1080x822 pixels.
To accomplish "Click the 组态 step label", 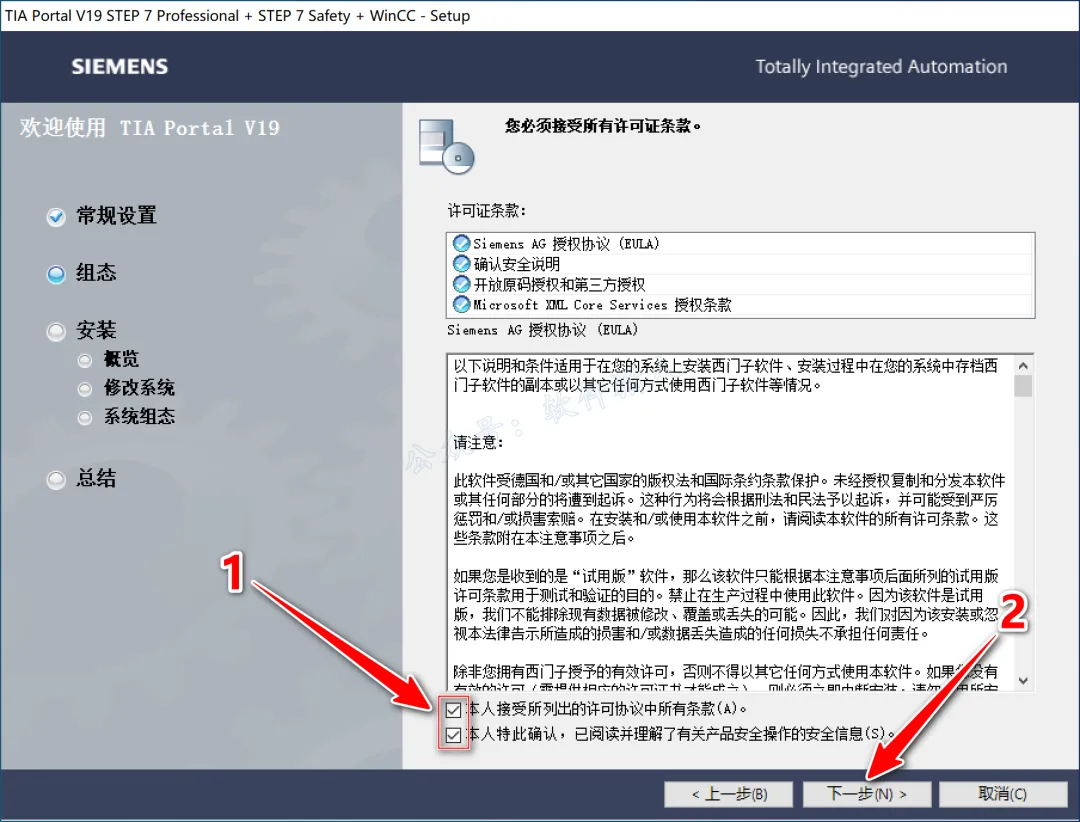I will (96, 273).
